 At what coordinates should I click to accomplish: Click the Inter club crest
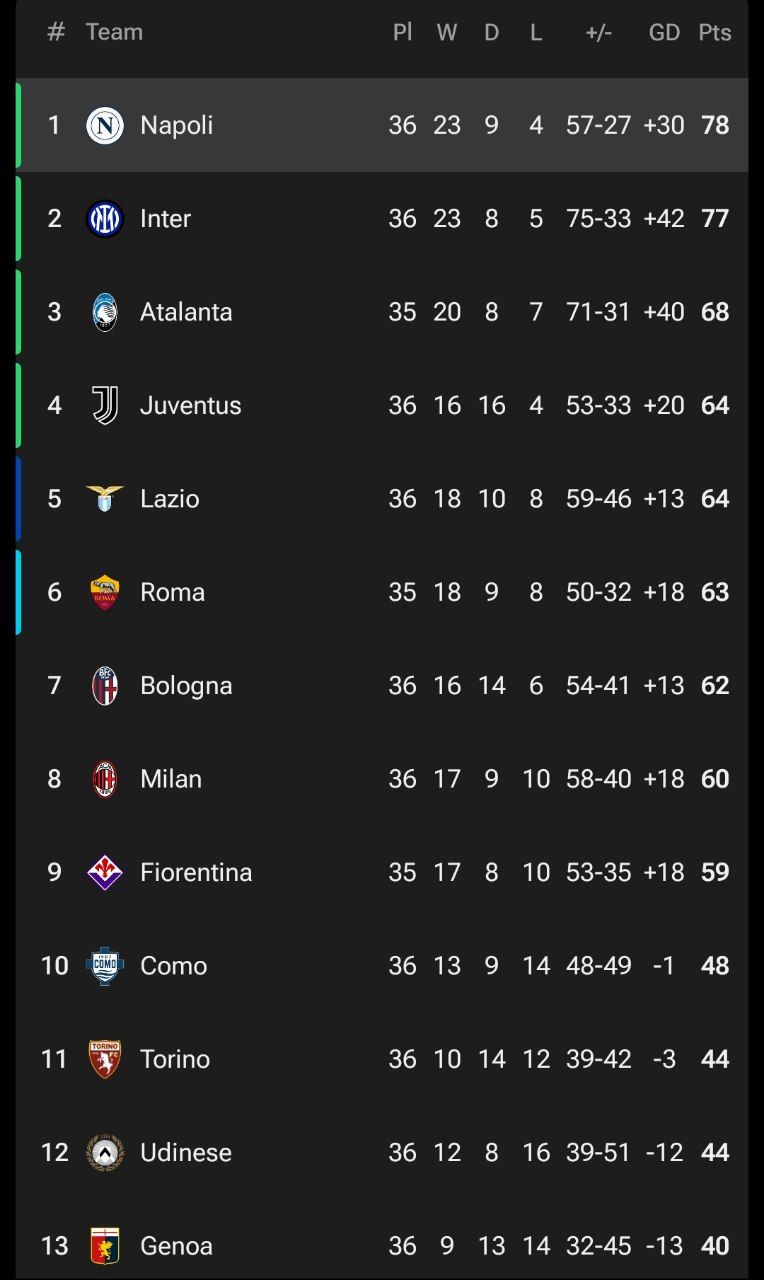105,218
